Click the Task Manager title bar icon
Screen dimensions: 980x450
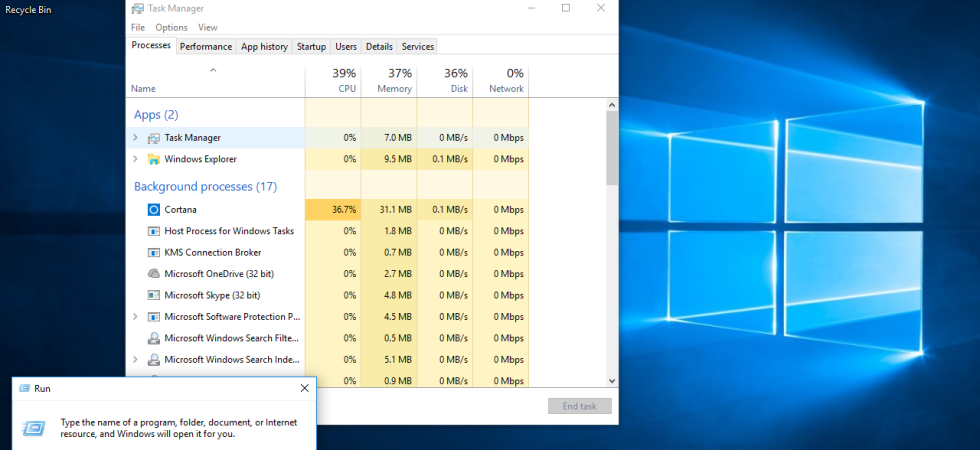138,9
